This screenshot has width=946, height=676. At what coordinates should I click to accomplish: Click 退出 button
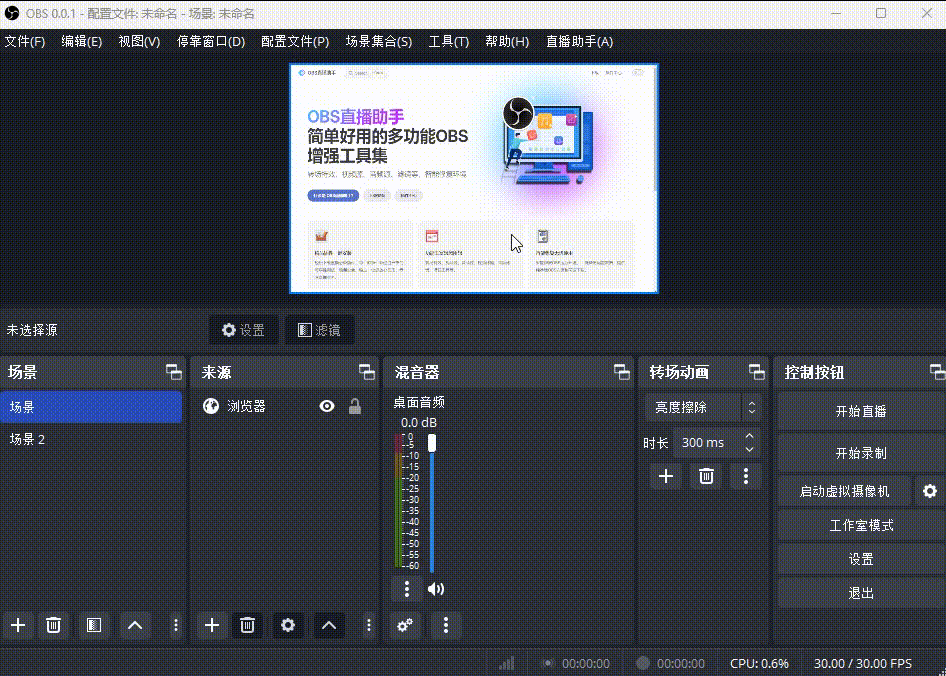point(861,593)
